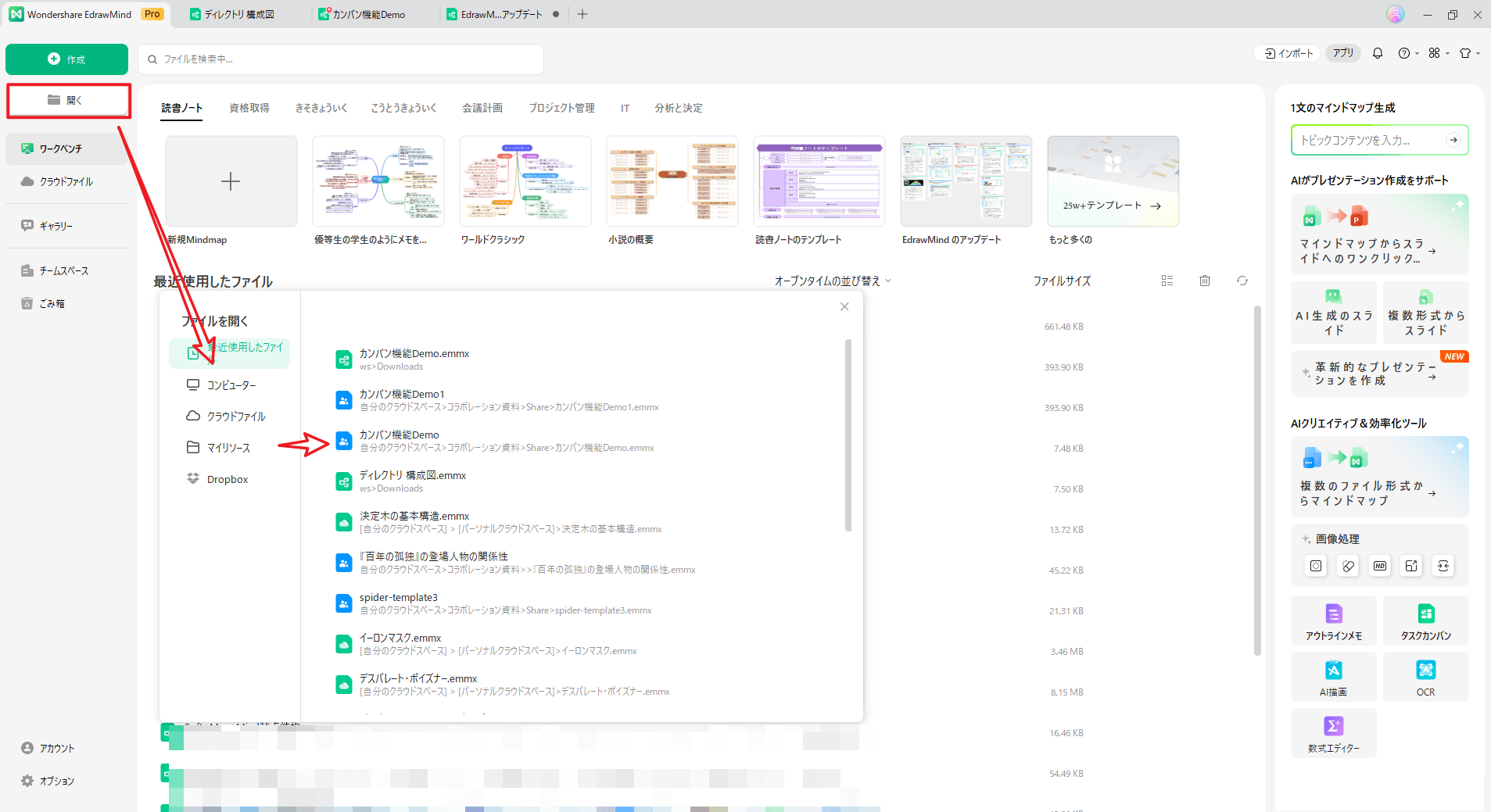Open the ワールドクラシック template thumbnail

click(525, 181)
